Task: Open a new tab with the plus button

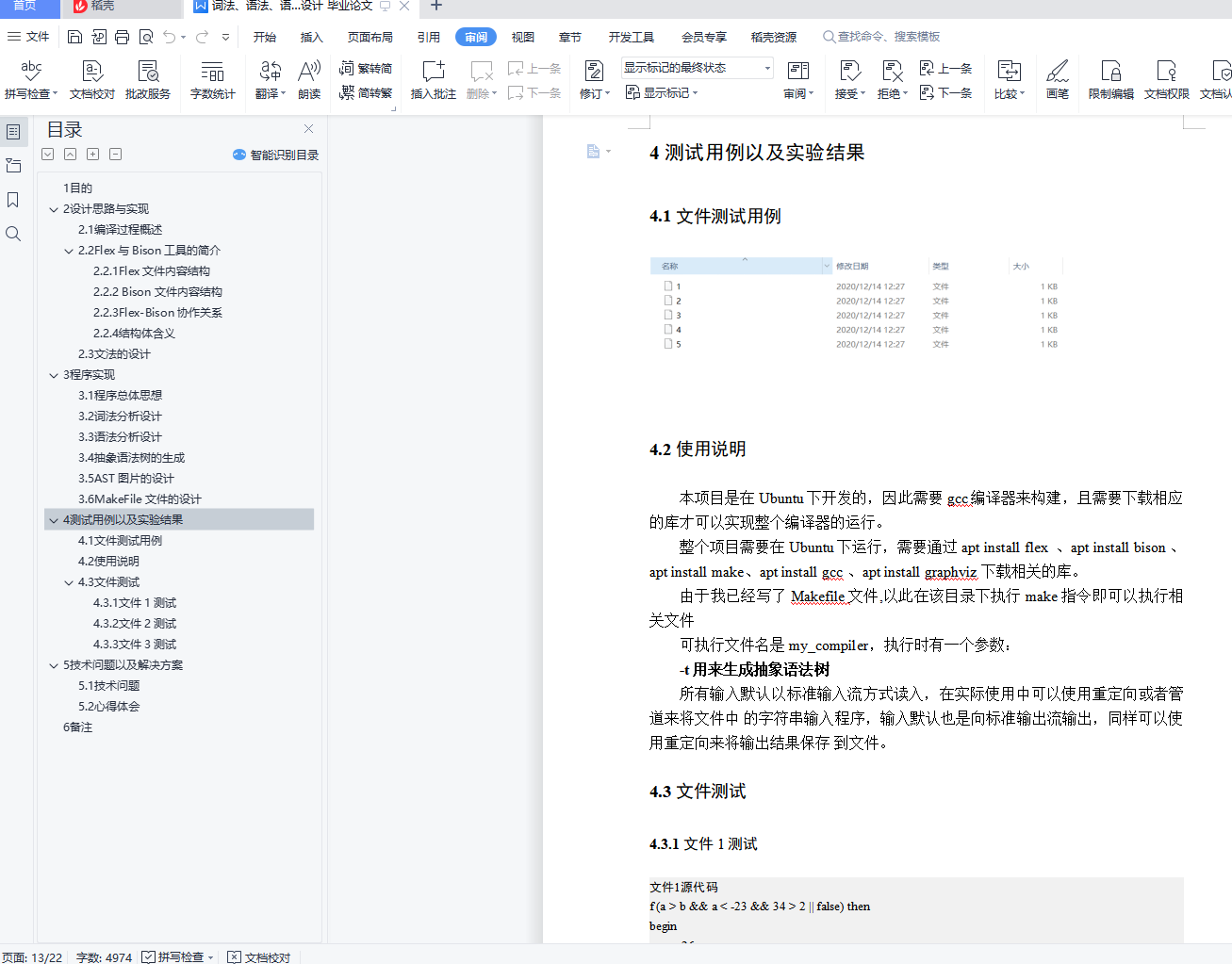Action: tap(435, 6)
